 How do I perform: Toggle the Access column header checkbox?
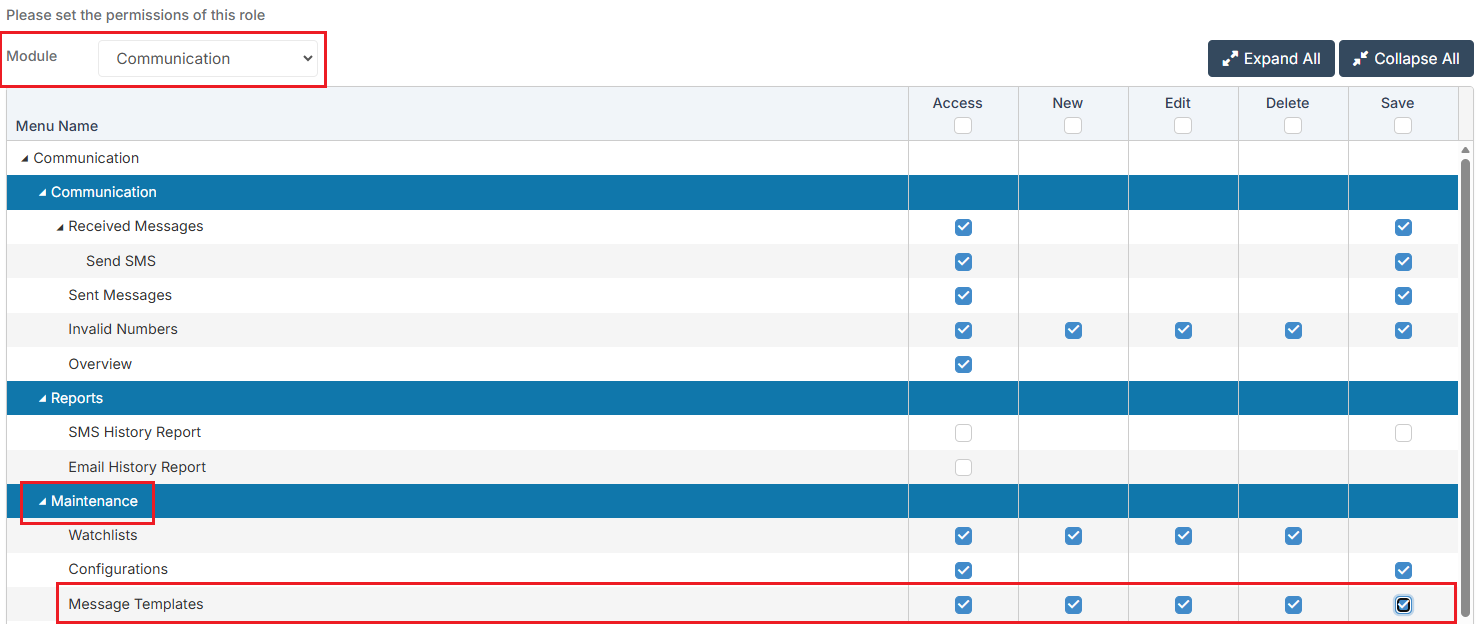pyautogui.click(x=963, y=126)
